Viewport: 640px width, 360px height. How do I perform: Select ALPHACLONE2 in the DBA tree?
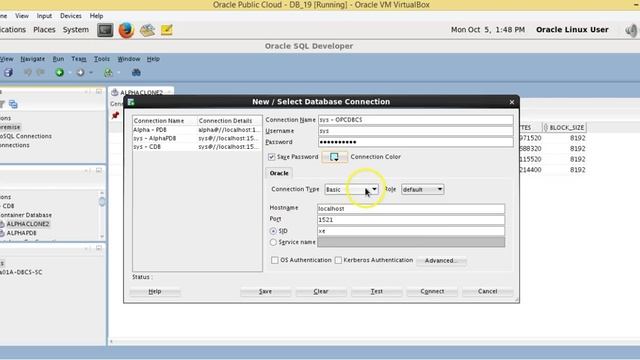point(27,224)
